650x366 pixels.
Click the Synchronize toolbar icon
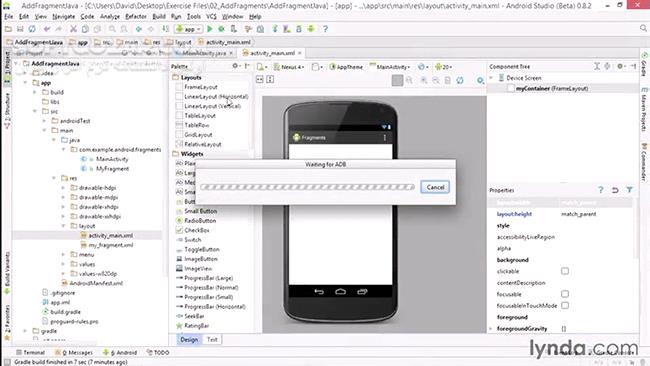[x=32, y=29]
